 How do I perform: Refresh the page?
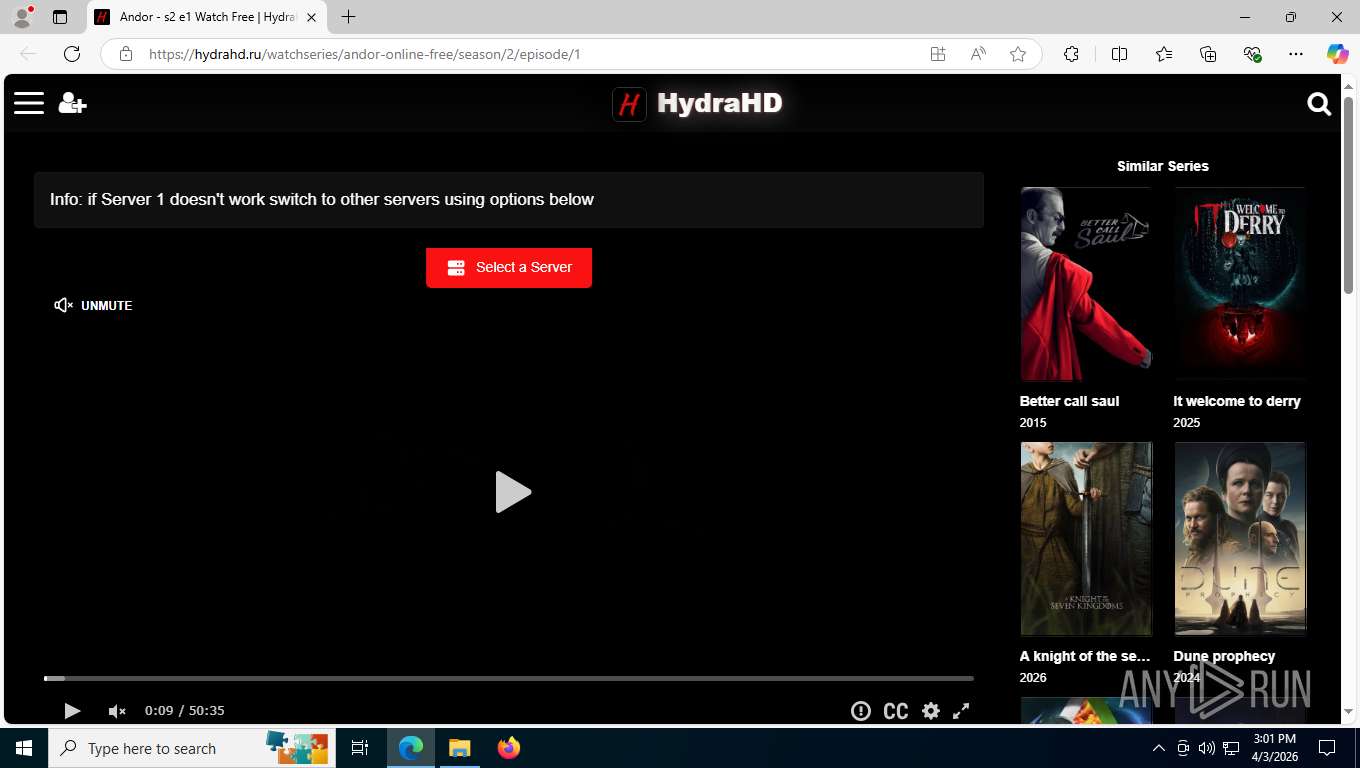(72, 54)
